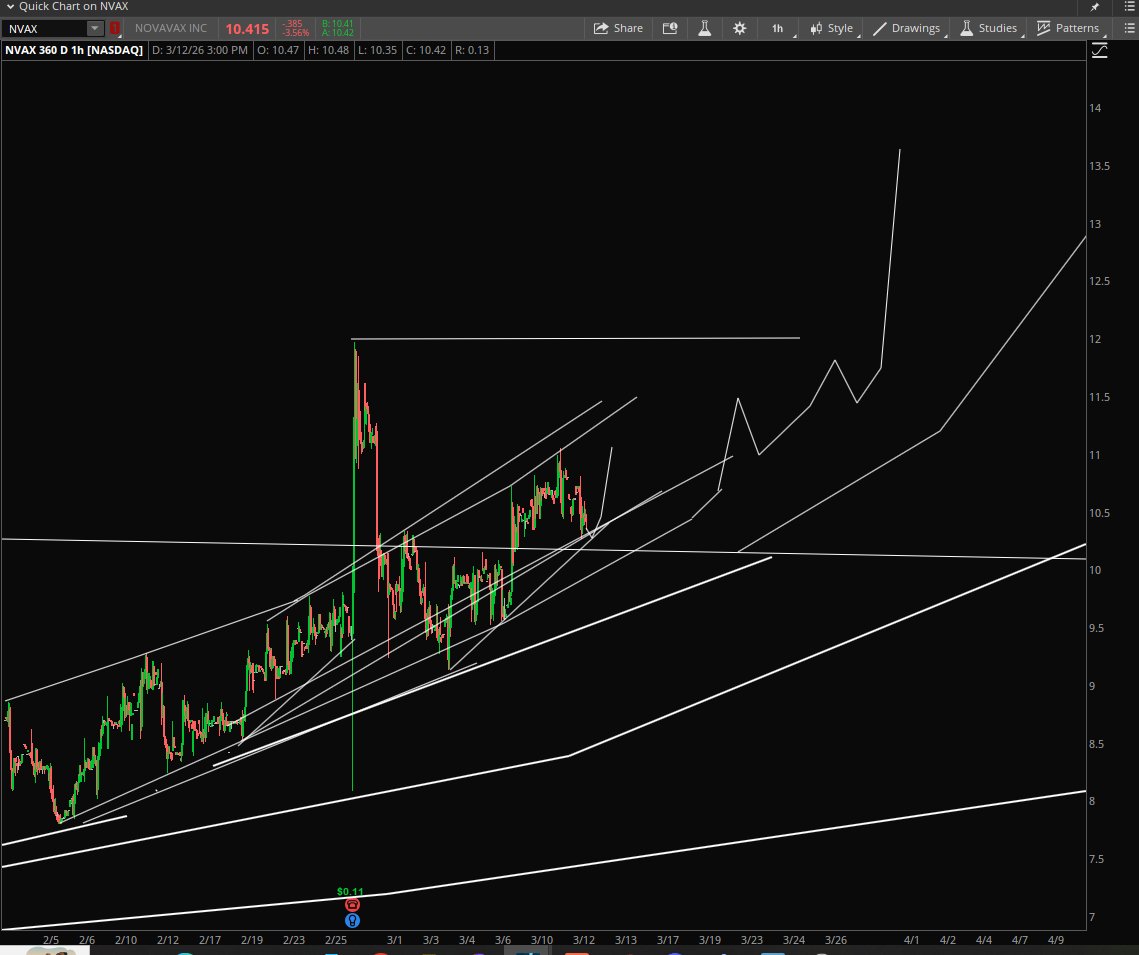Click the blue lightbulb event icon

[x=352, y=920]
